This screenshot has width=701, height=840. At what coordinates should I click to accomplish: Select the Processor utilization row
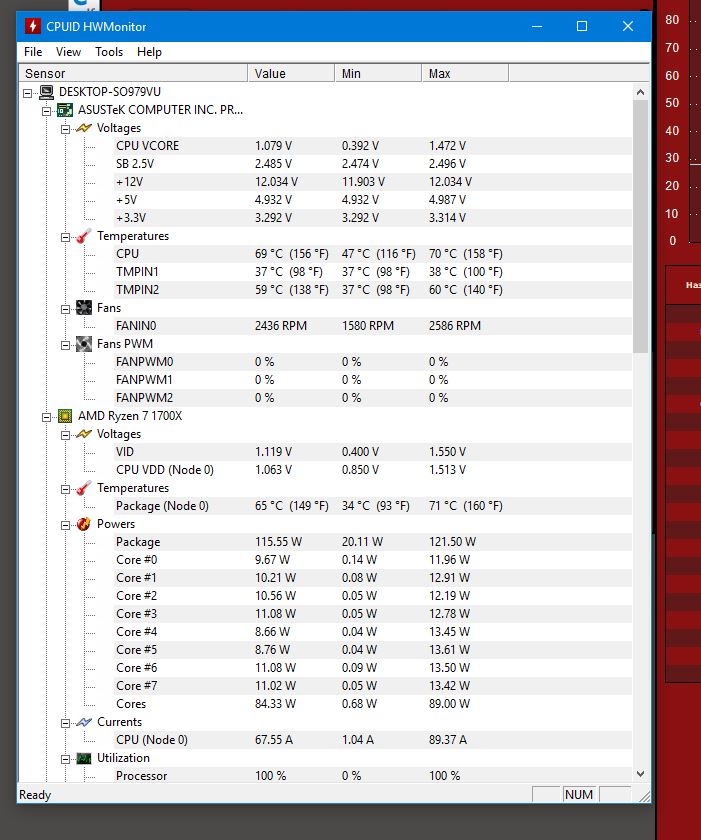[x=373, y=776]
